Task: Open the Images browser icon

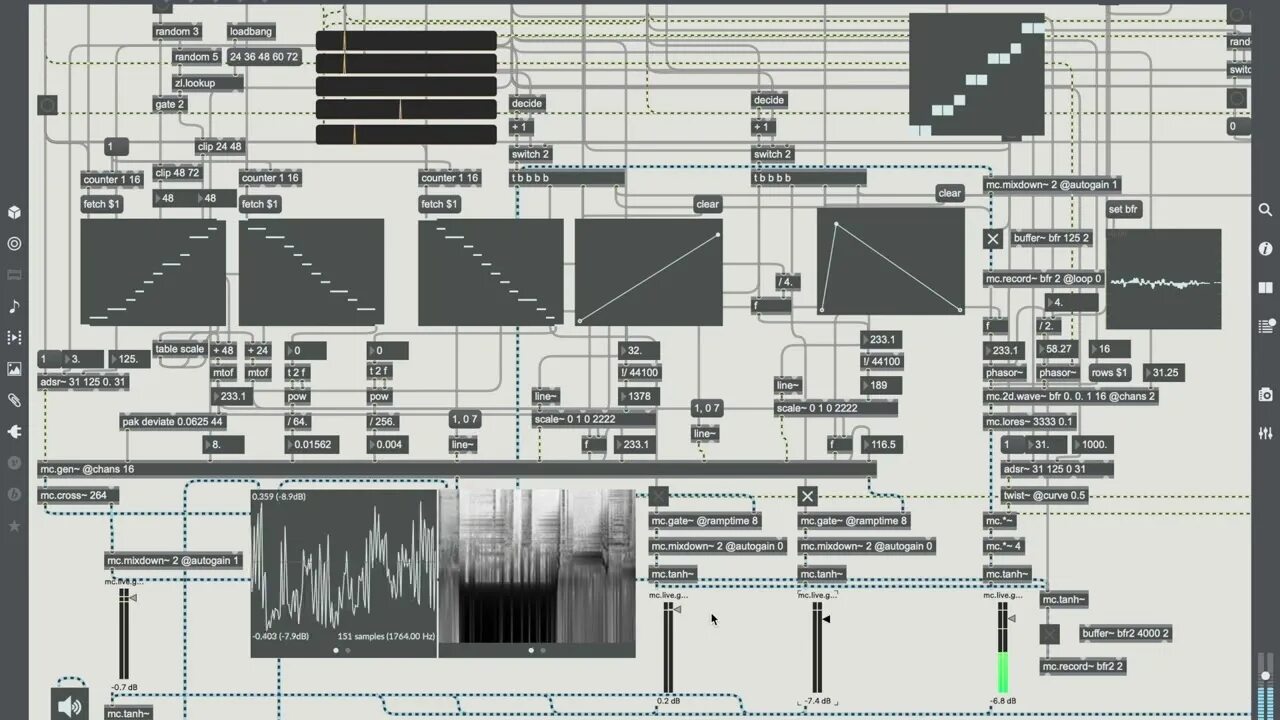Action: click(14, 369)
